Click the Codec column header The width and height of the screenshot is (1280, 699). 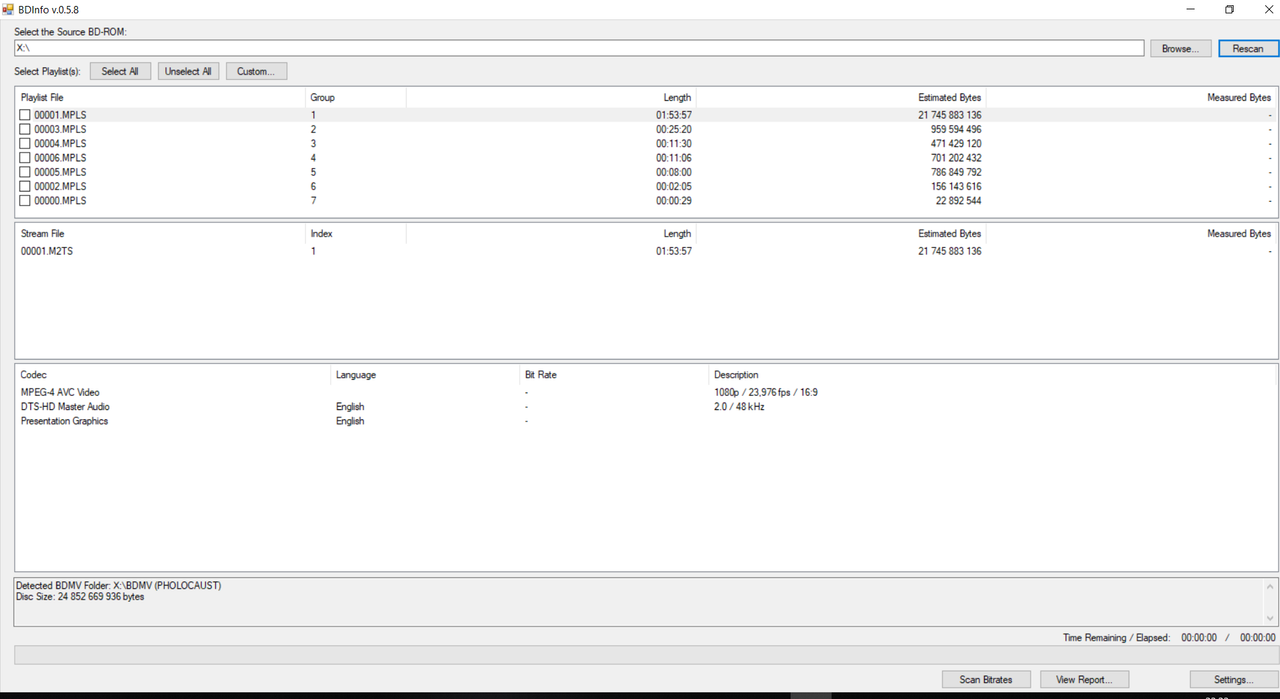[174, 375]
